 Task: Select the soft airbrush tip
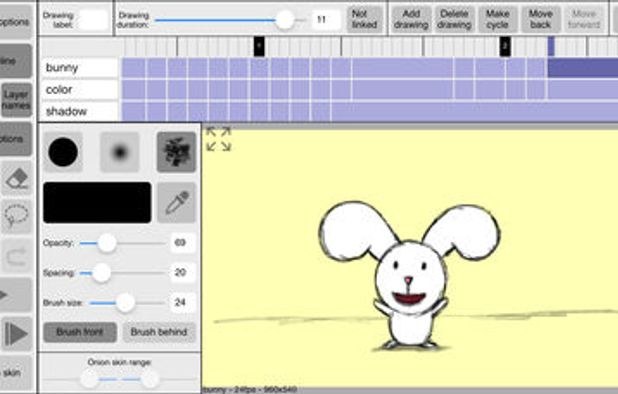point(120,152)
